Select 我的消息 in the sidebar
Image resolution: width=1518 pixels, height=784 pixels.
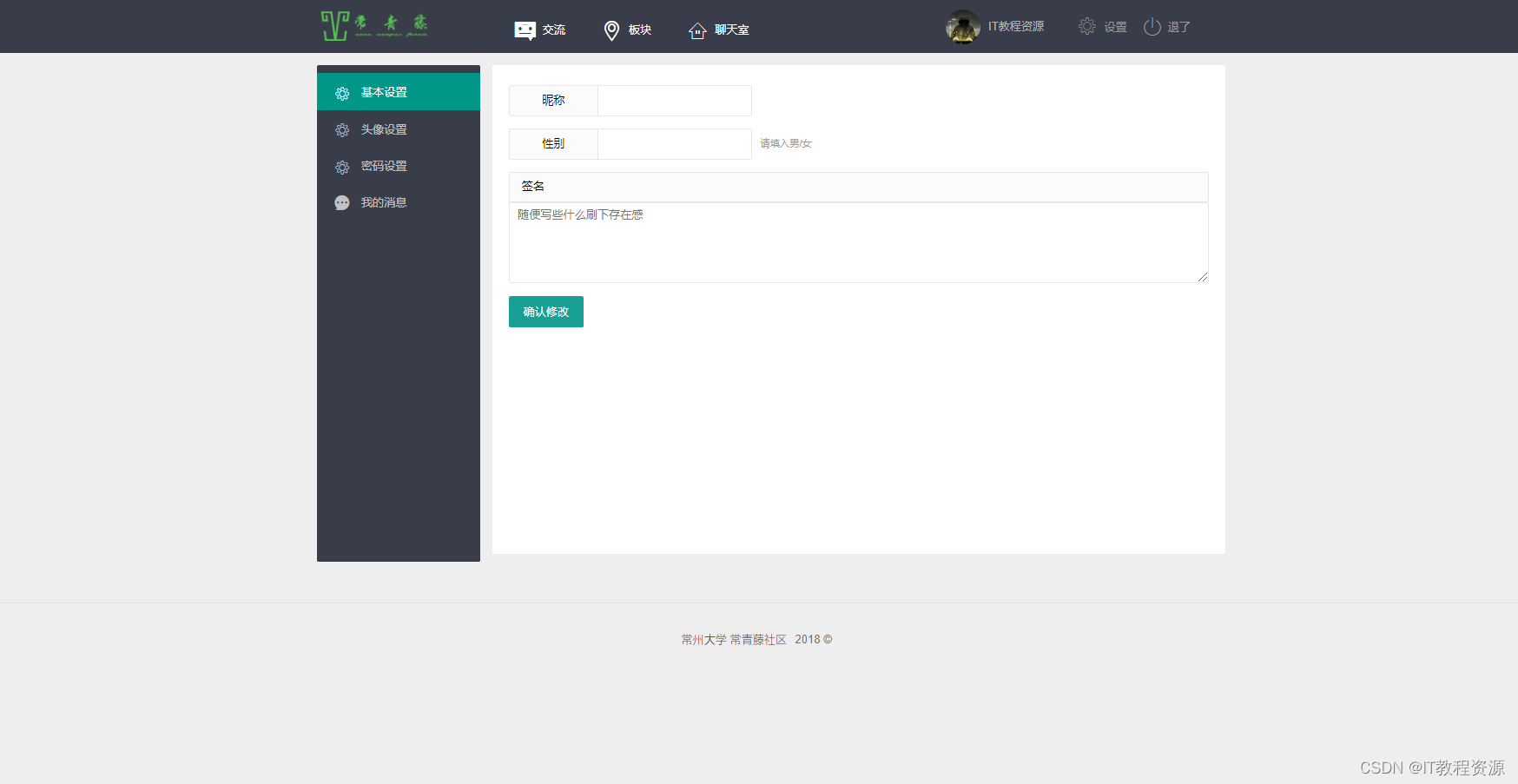399,202
